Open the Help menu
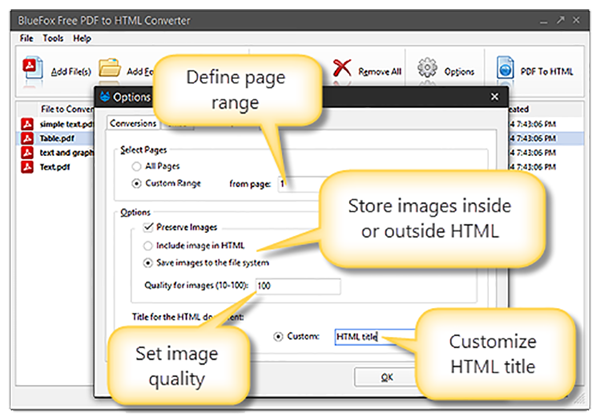 point(81,38)
